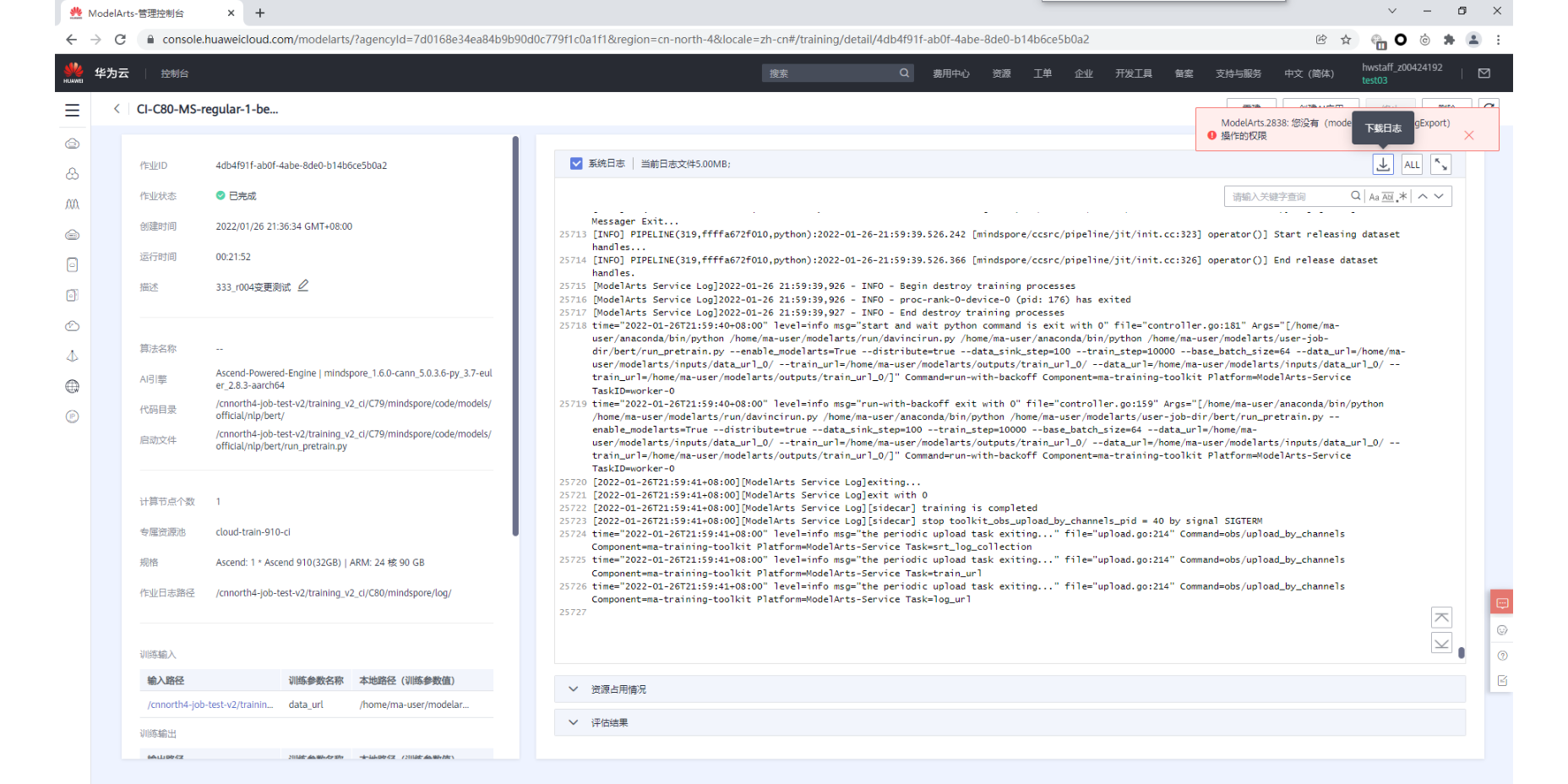Open 费用中心 menu
Screen dimensions: 1568x784
[950, 73]
